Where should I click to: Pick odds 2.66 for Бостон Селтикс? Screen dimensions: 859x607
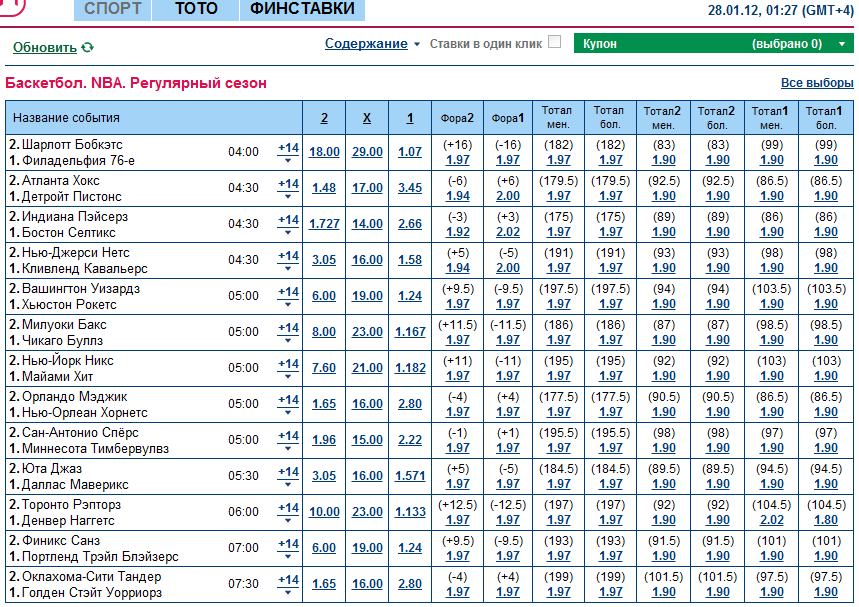410,224
